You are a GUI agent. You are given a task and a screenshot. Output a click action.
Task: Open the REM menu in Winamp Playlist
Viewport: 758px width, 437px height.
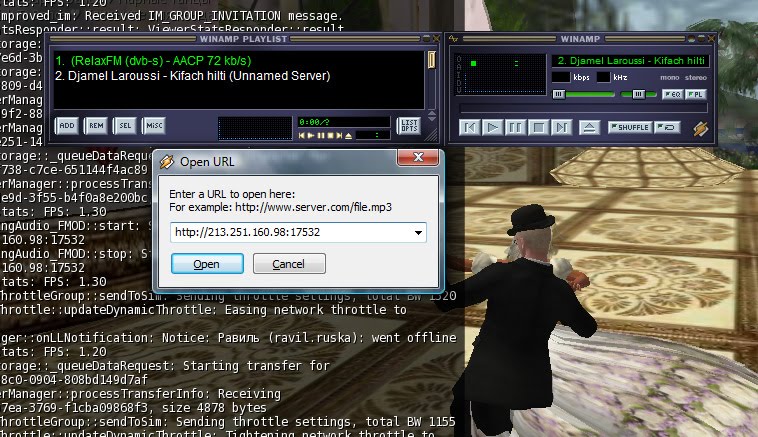96,126
